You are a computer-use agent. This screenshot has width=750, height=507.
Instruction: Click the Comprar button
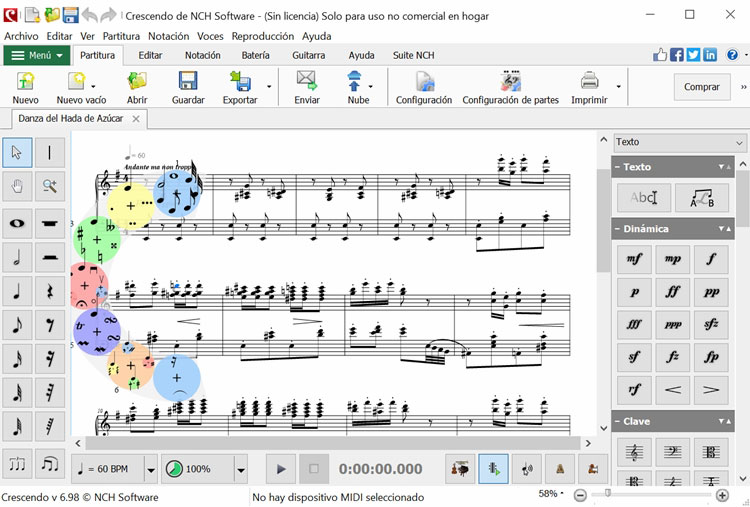tap(702, 87)
